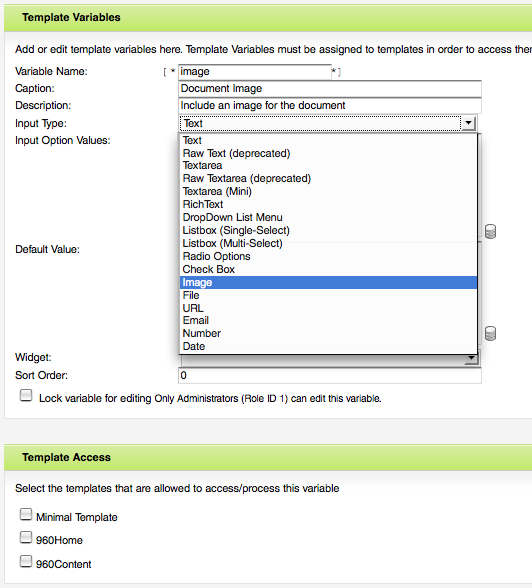This screenshot has height=588, width=532.
Task: Choose Raw Textarea (deprecated) option
Action: click(328, 178)
